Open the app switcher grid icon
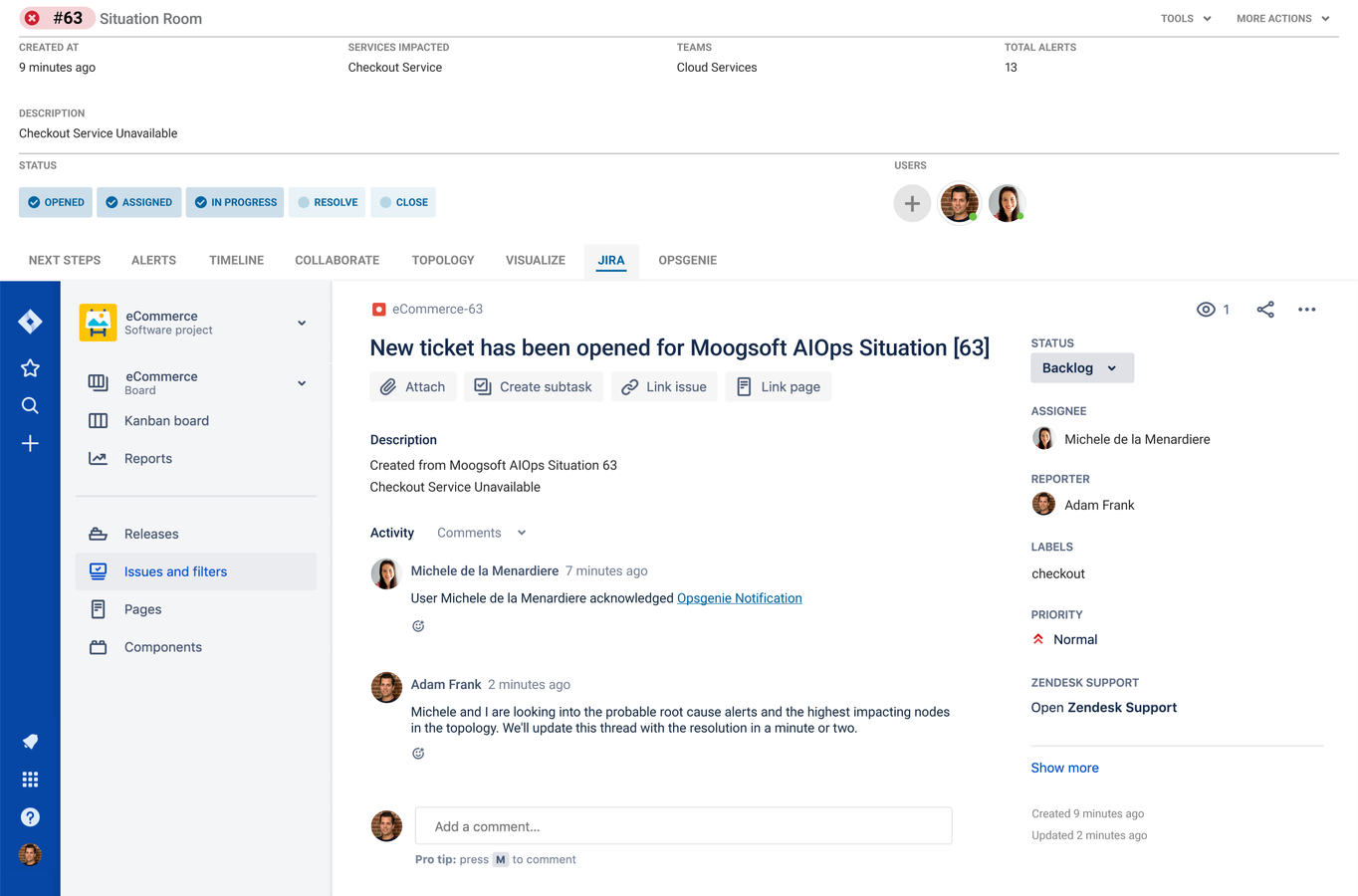The height and width of the screenshot is (896, 1358). click(x=30, y=780)
